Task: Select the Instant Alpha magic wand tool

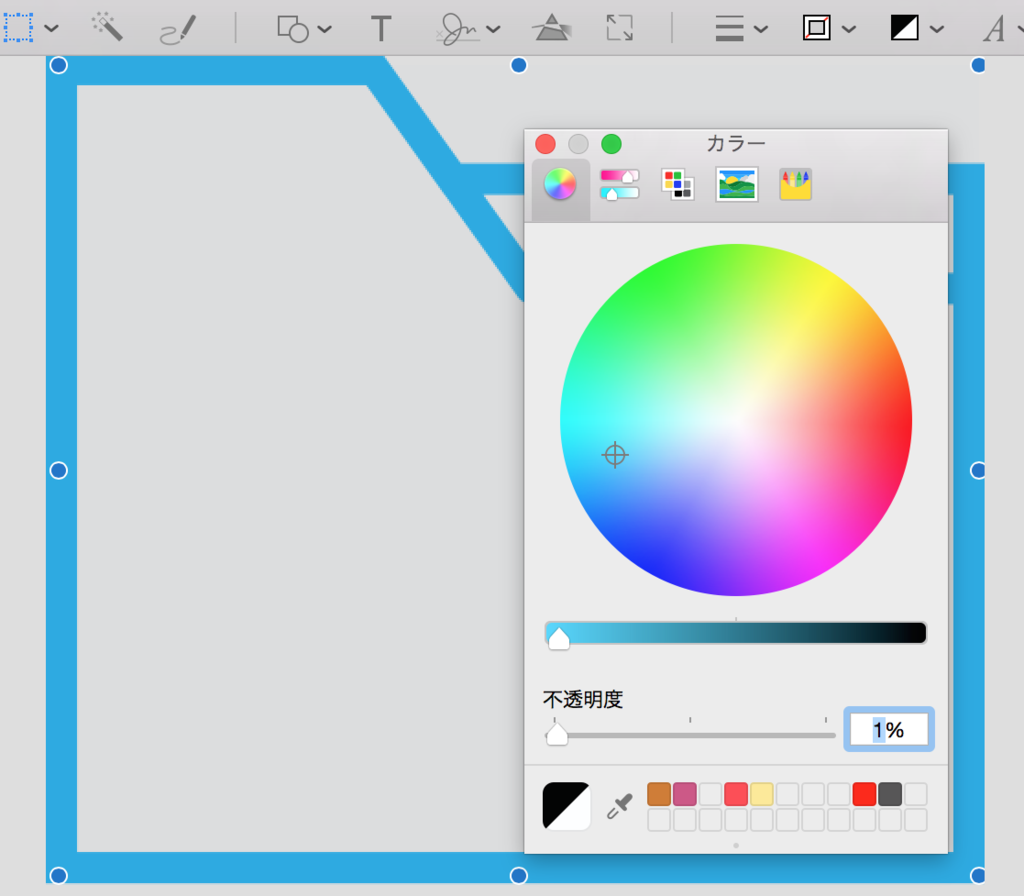Action: pos(107,27)
